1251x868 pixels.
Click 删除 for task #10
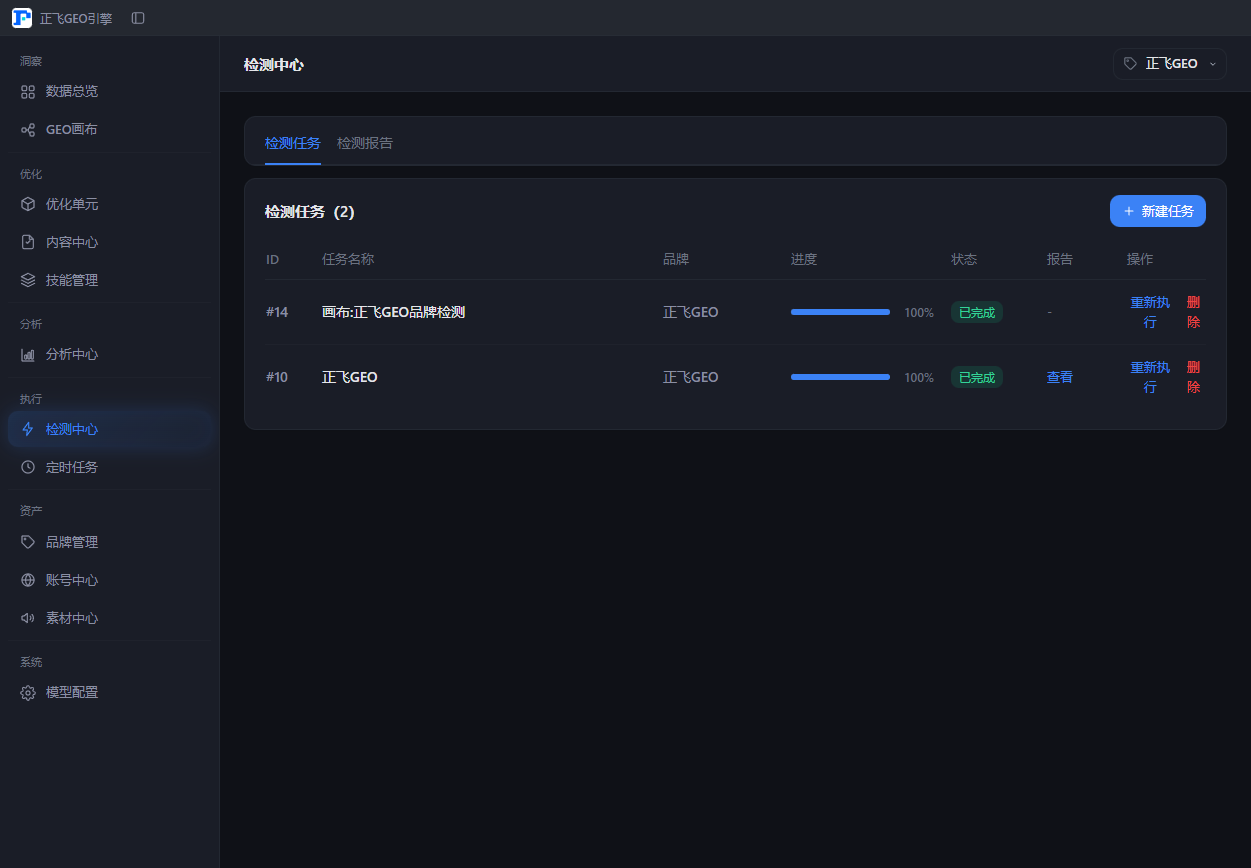click(1193, 377)
